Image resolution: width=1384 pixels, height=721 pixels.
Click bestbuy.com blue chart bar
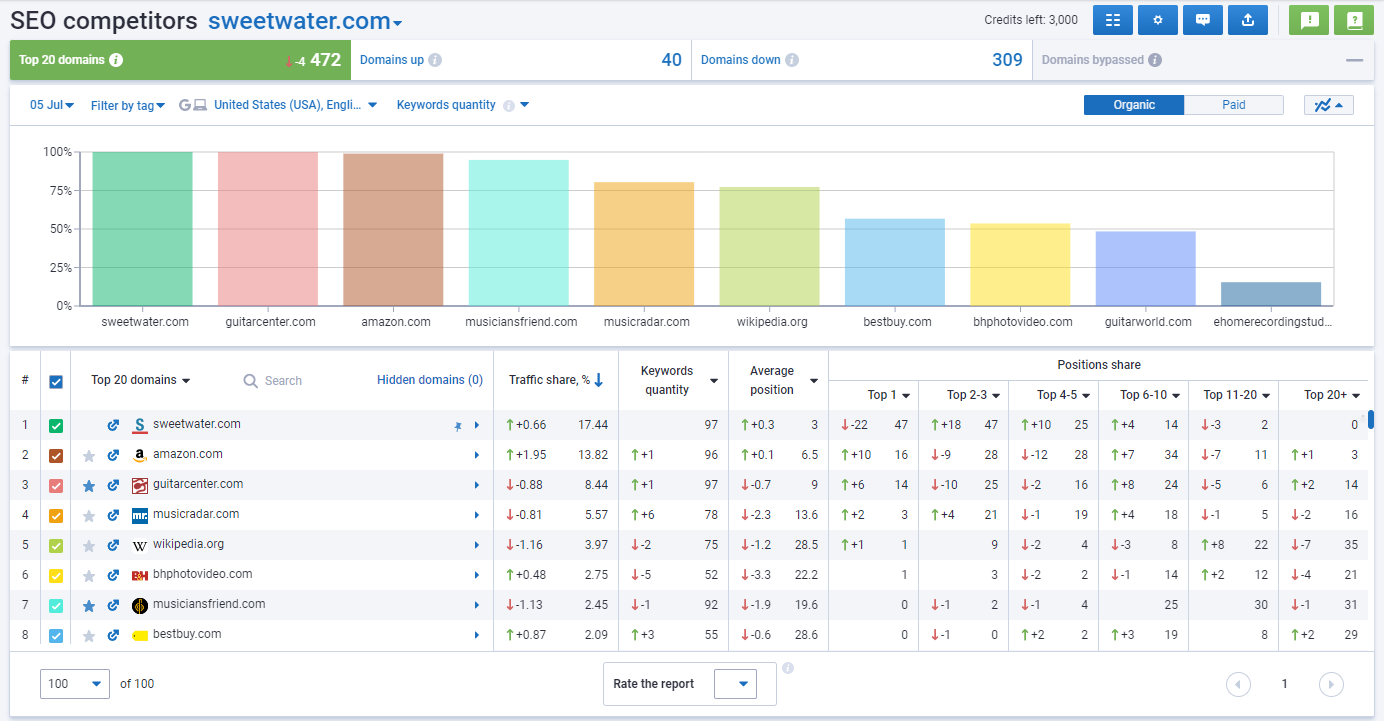tap(895, 262)
